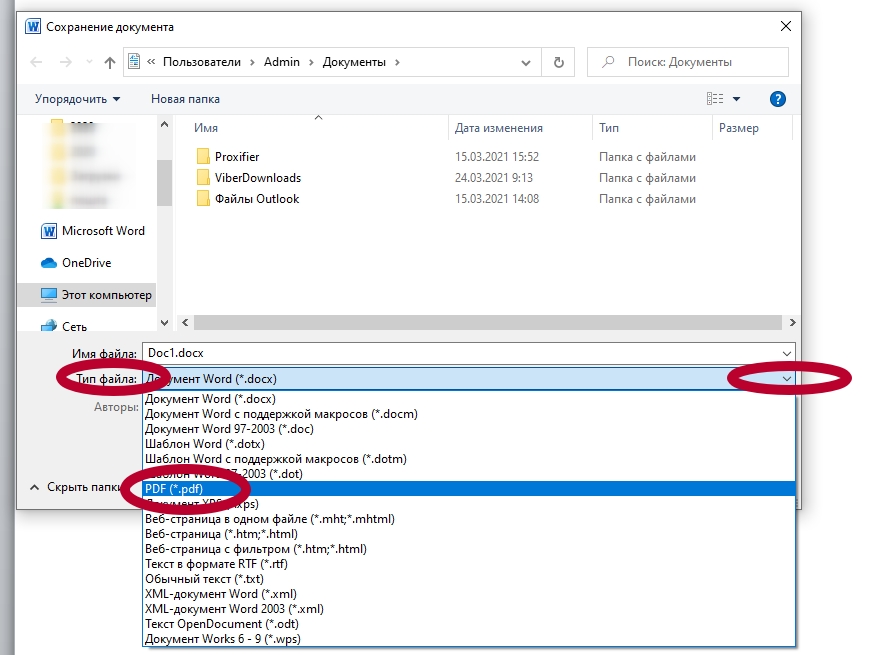Click the back navigation arrow
The height and width of the screenshot is (655, 882).
[x=35, y=62]
